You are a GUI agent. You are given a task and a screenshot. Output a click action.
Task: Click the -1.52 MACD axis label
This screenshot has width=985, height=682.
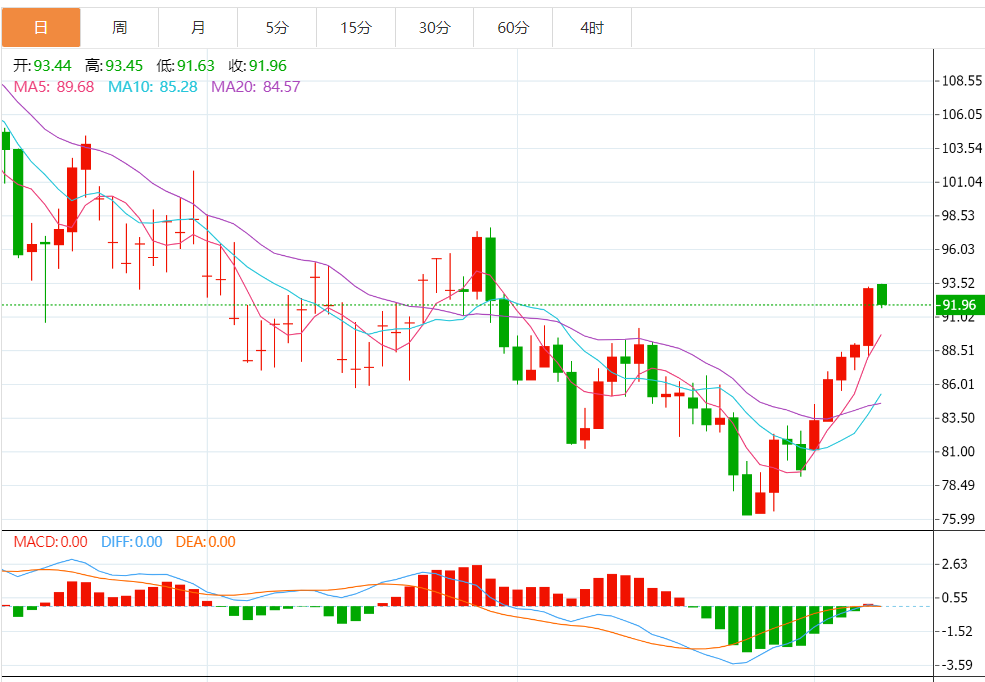(955, 632)
